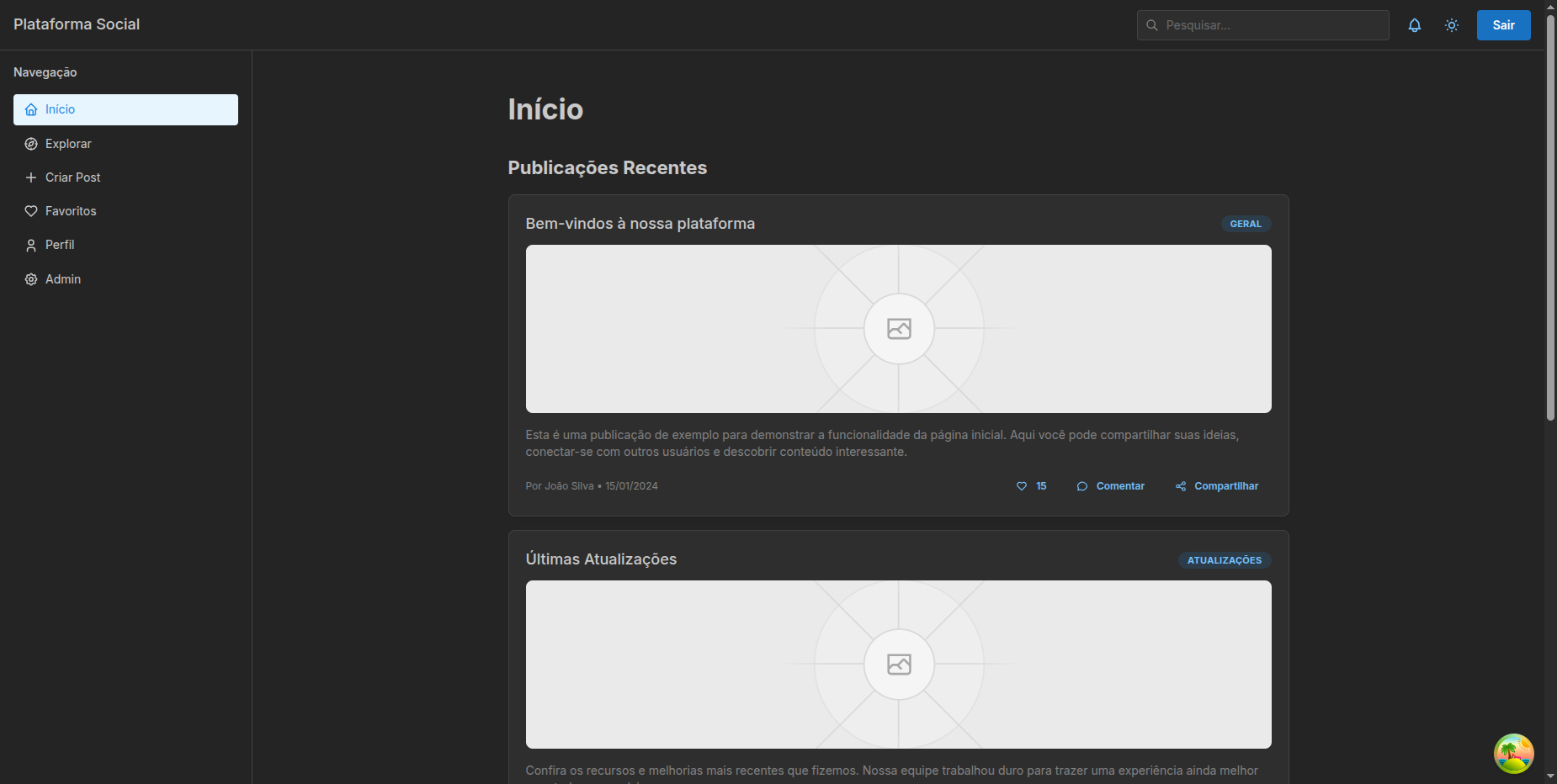Viewport: 1557px width, 784px height.
Task: Click the notifications bell icon
Action: [x=1414, y=25]
